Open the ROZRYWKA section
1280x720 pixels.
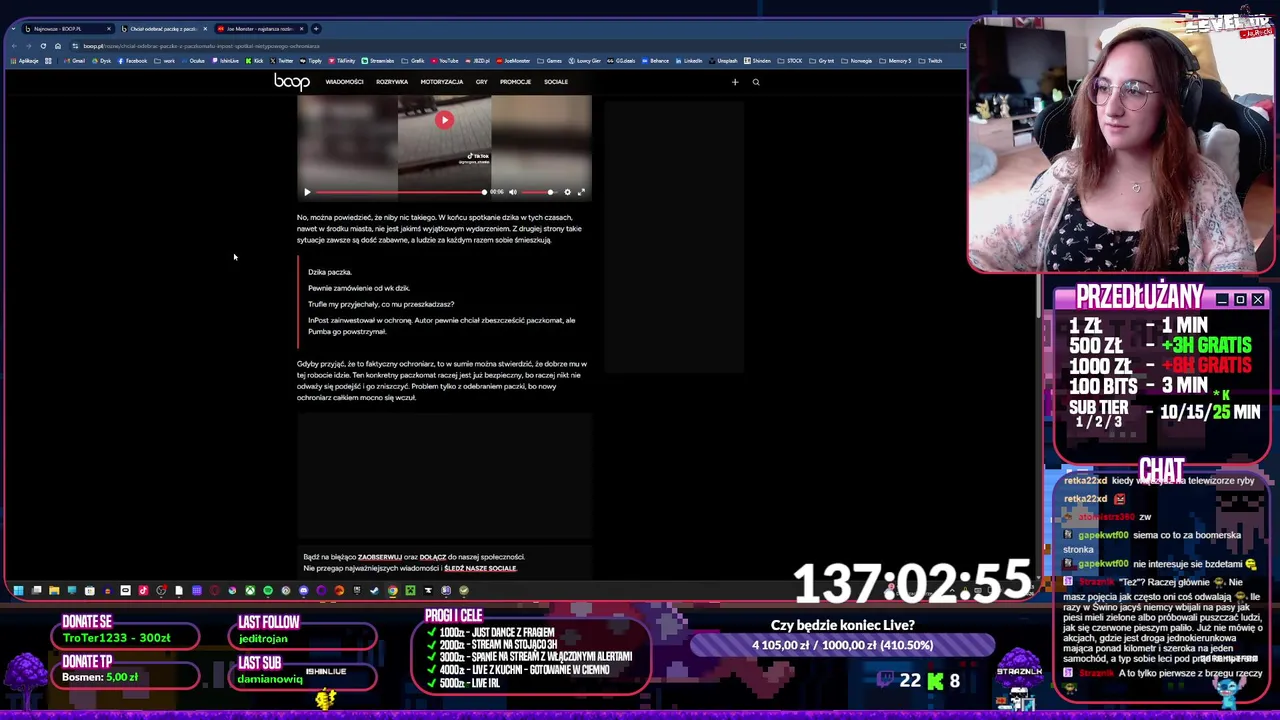pos(392,82)
